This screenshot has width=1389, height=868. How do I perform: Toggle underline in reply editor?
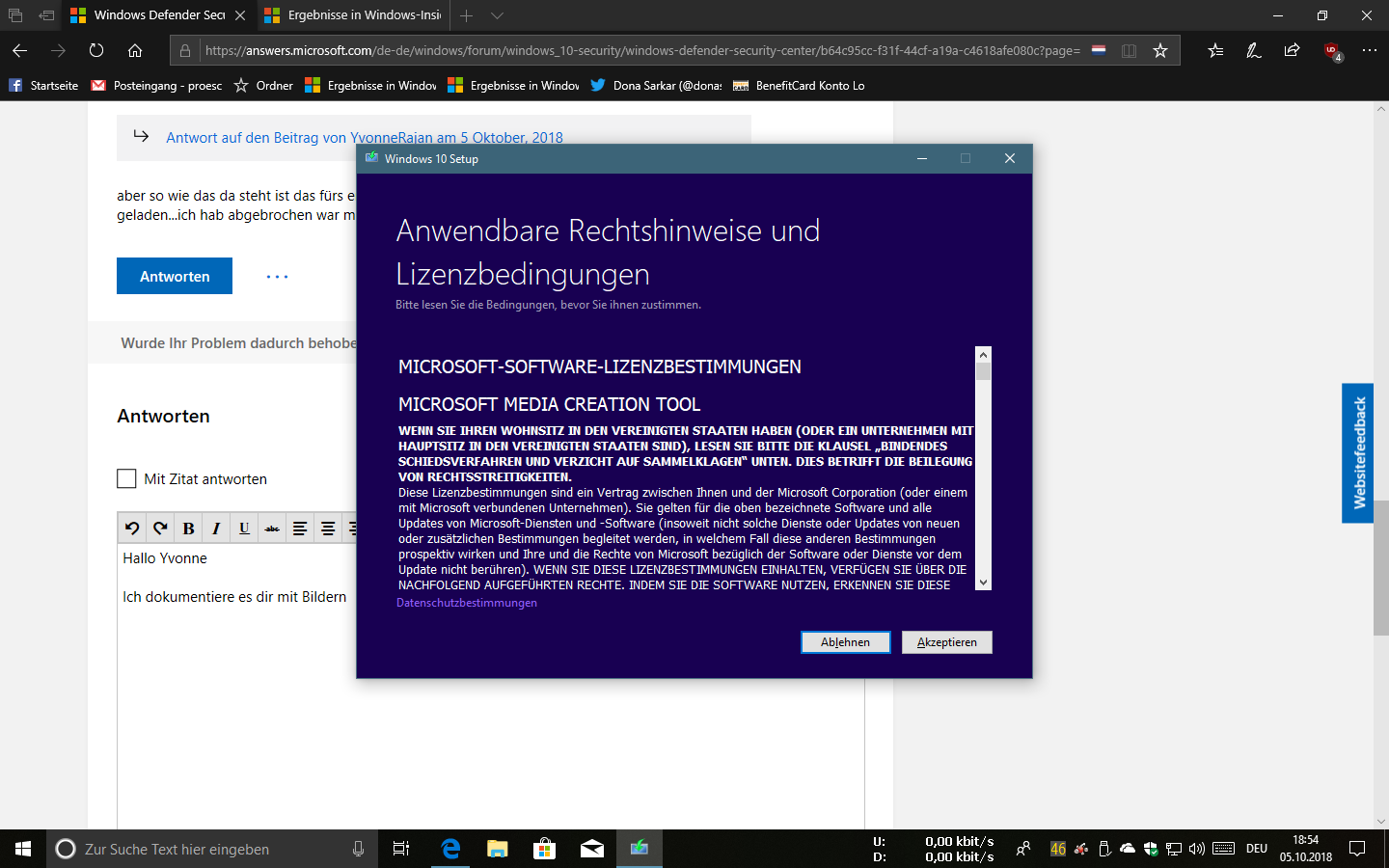[x=244, y=528]
